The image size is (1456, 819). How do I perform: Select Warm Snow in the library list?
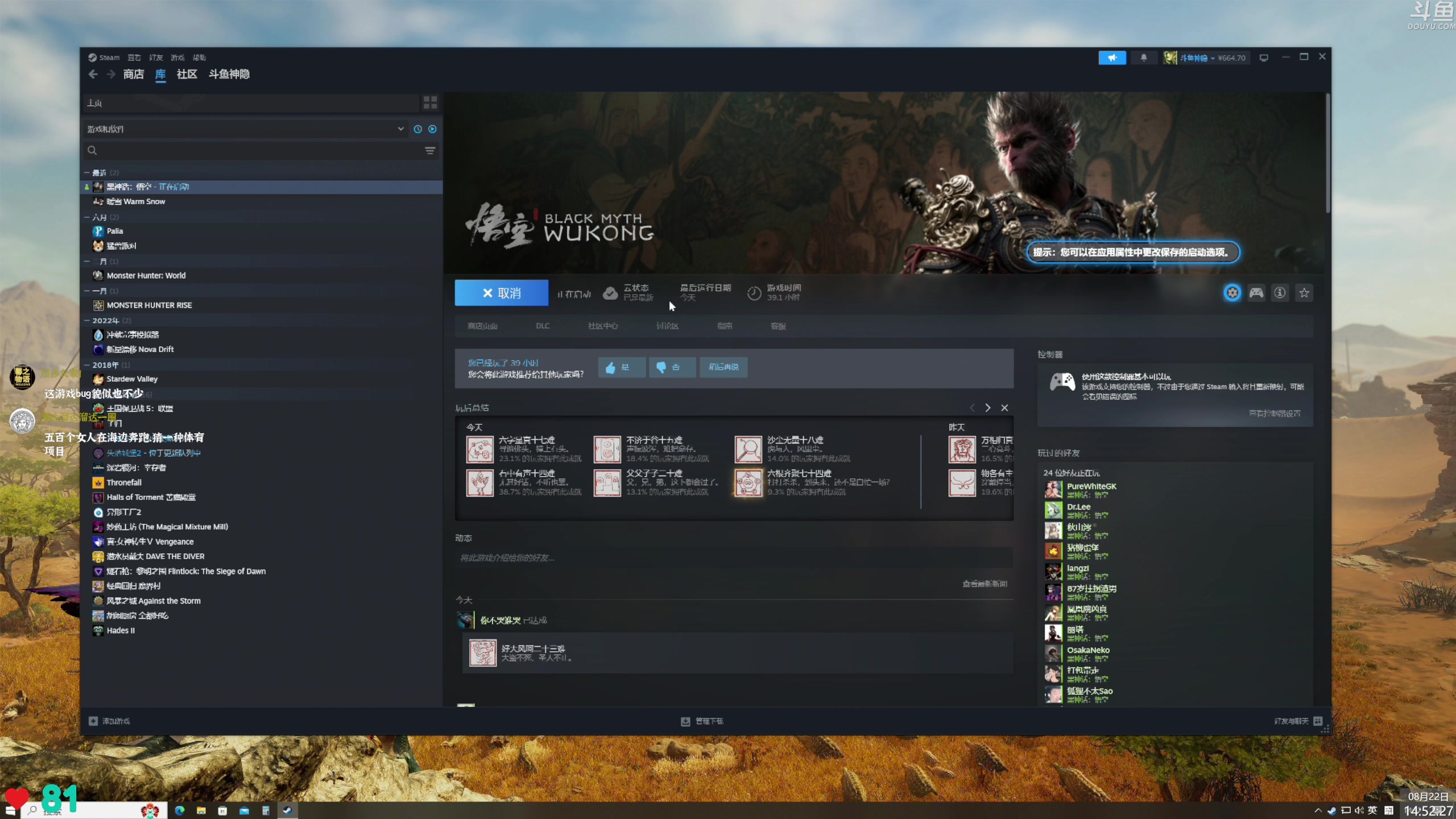coord(261,201)
